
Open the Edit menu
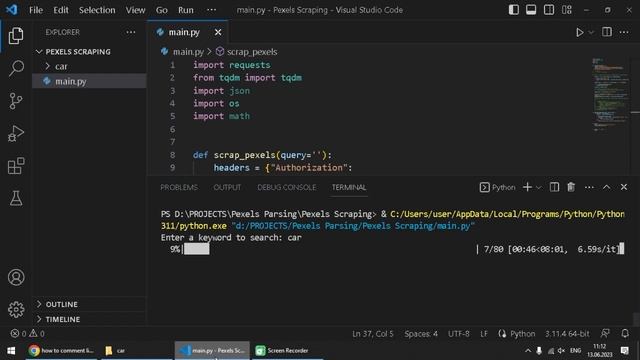coord(61,10)
